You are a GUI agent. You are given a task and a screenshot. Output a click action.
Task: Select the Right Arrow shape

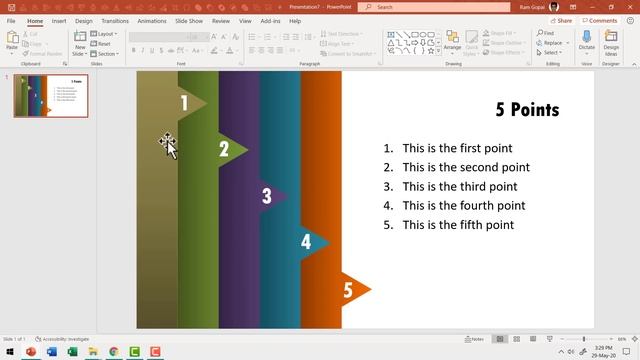[x=415, y=43]
